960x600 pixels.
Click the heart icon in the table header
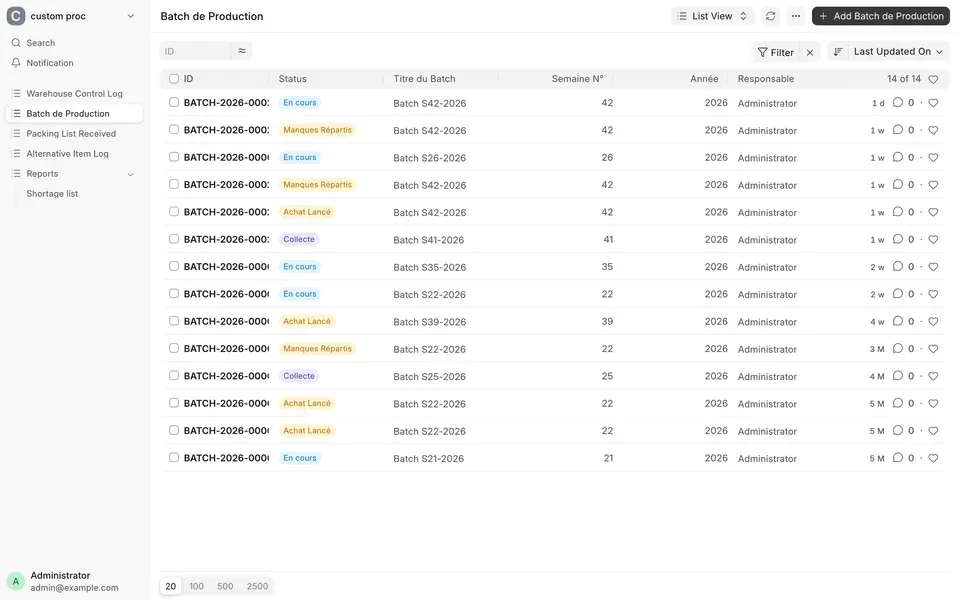pyautogui.click(x=933, y=79)
